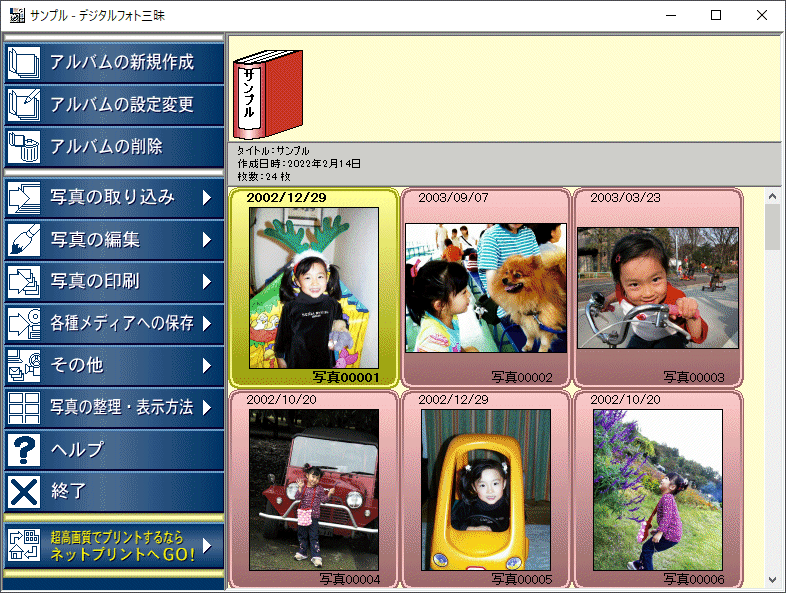Expand arrow beside 写真の編集
The width and height of the screenshot is (786, 593).
pos(207,240)
